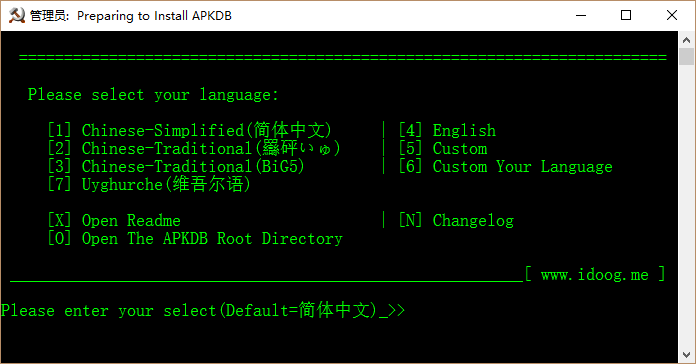Viewport: 696px width, 364px height.
Task: Minimize the installer console window
Action: (581, 16)
